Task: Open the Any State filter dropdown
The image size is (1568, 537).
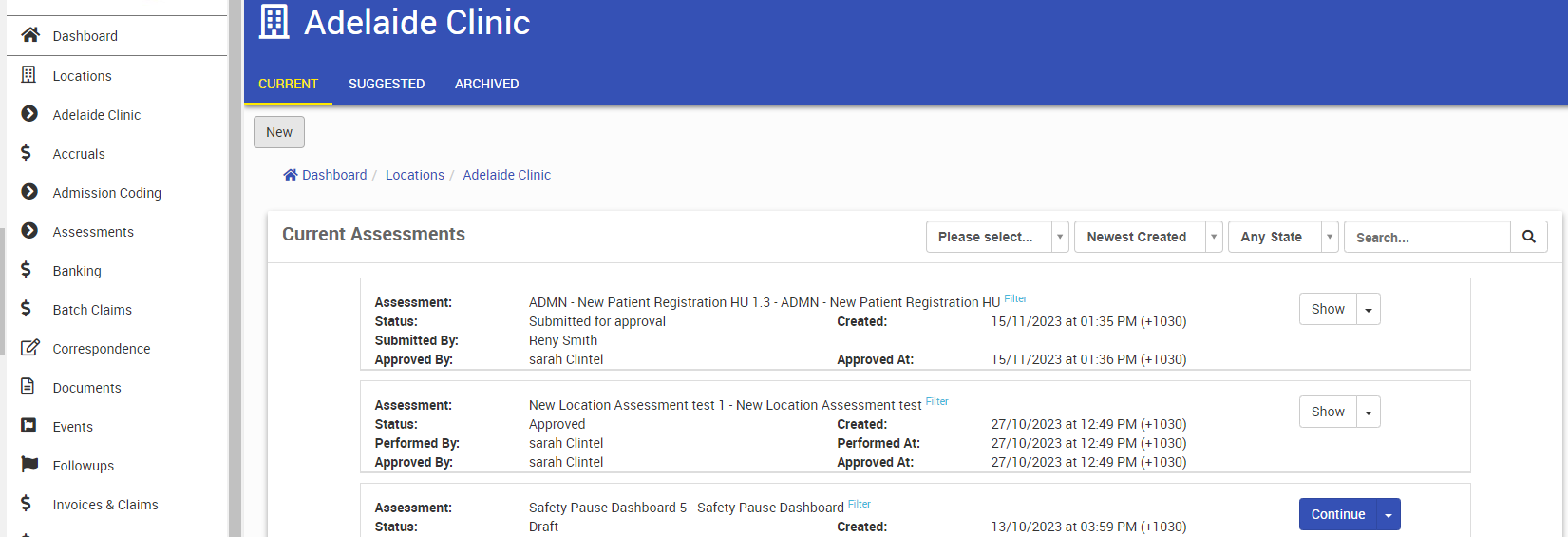Action: coord(1282,237)
